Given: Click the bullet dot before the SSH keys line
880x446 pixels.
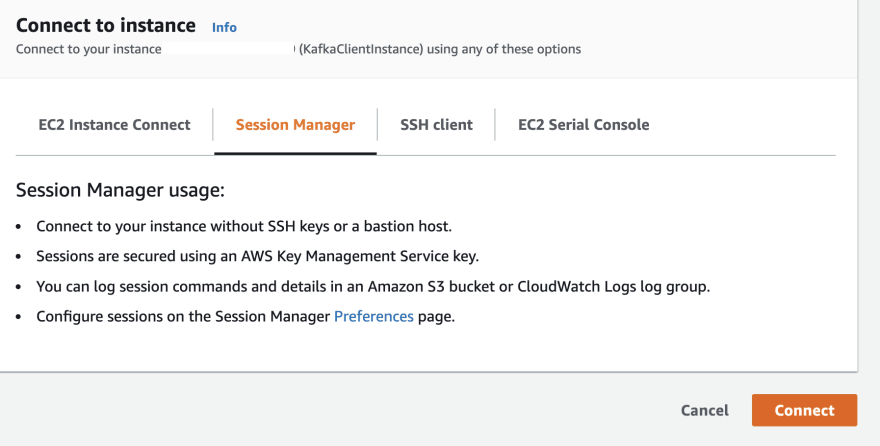Looking at the screenshot, I should pyautogui.click(x=22, y=227).
